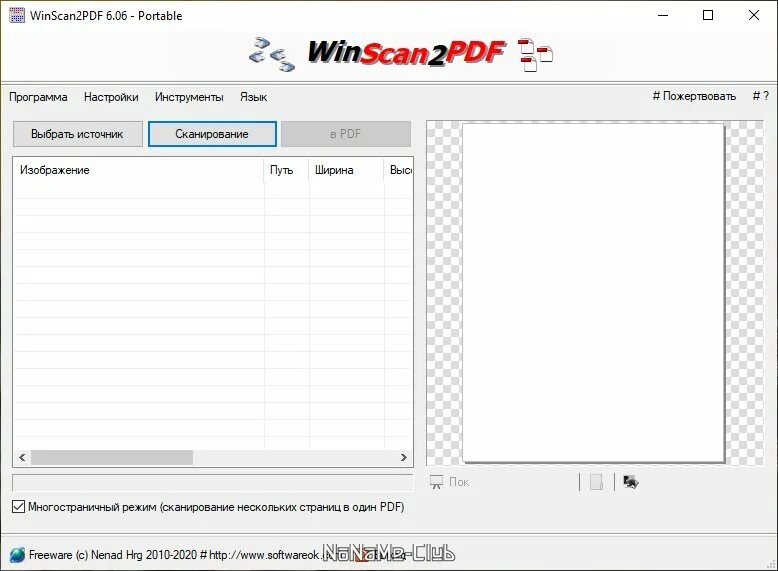The height and width of the screenshot is (571, 778).
Task: Click the image rotate icon below preview
Action: [631, 482]
